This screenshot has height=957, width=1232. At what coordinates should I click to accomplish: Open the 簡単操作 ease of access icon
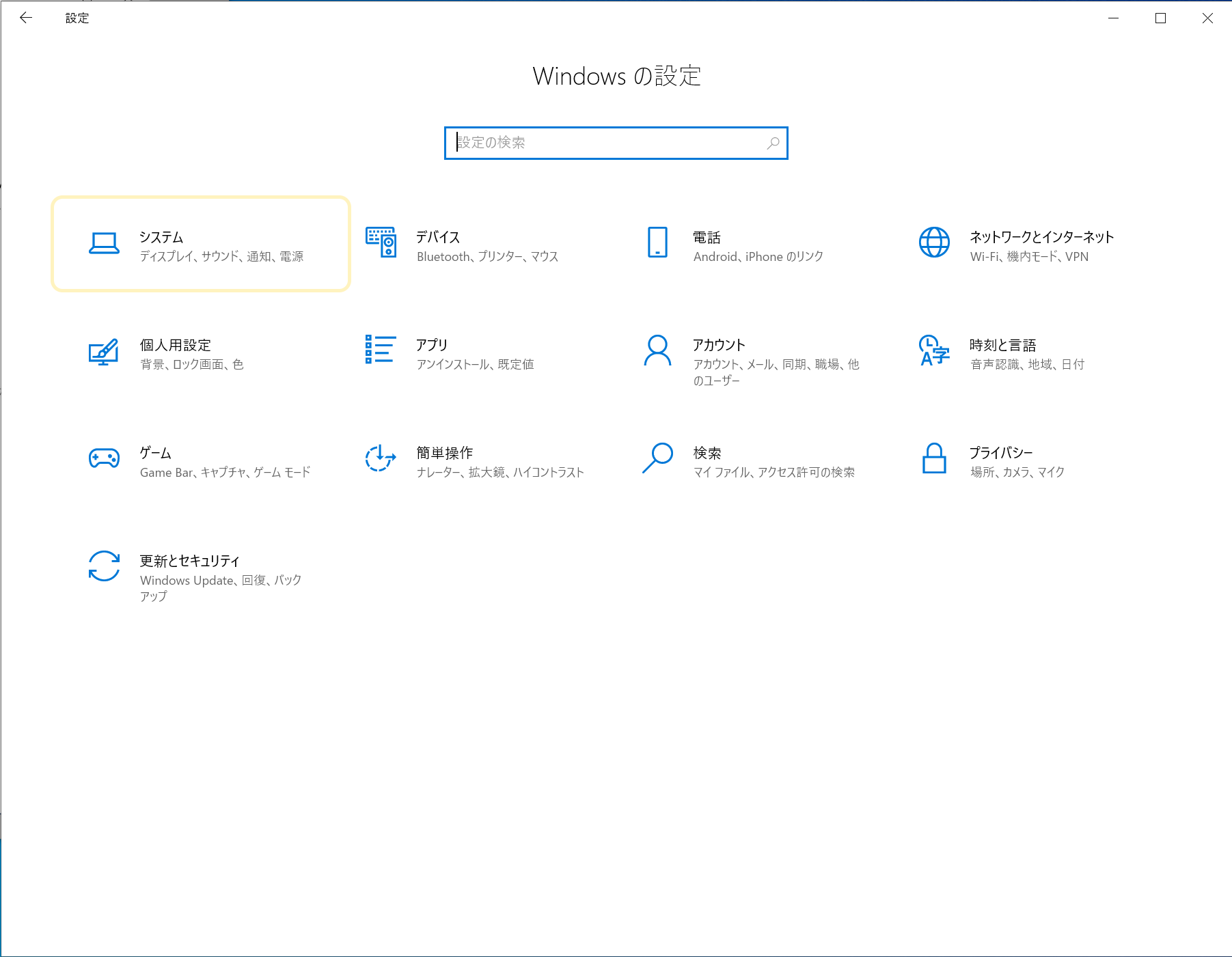point(381,458)
